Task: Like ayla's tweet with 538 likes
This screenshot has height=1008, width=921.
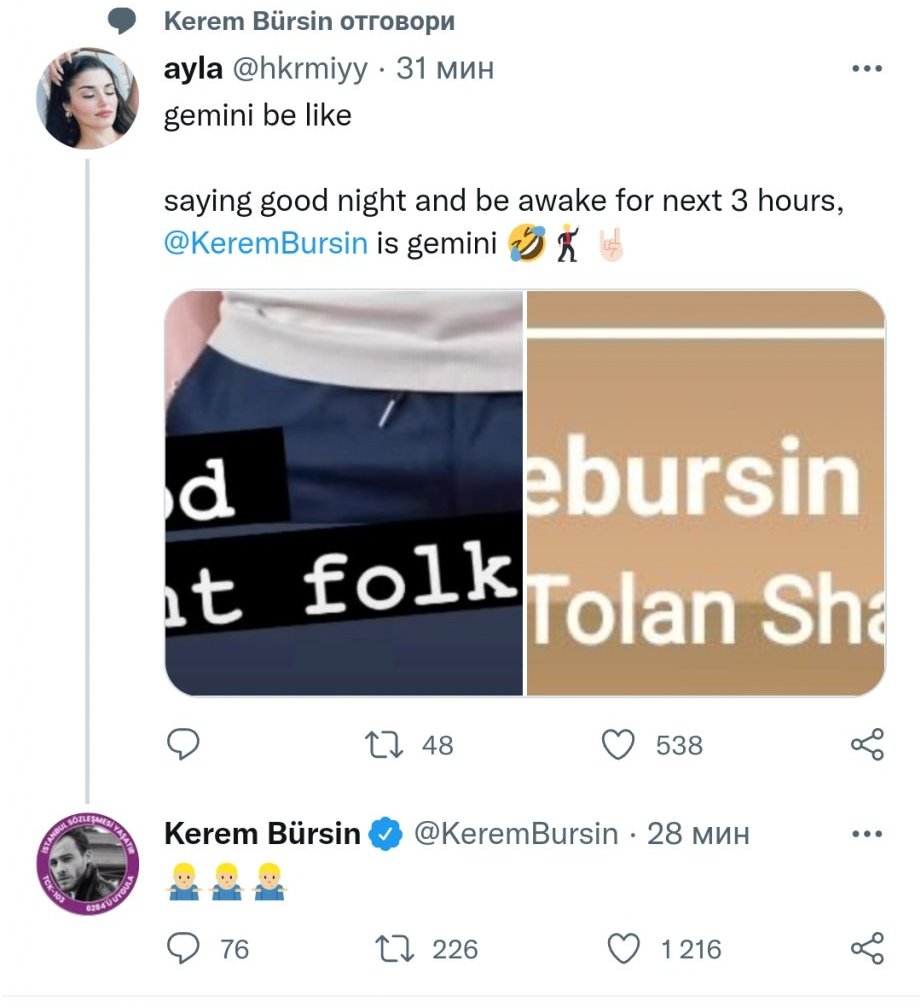Action: coord(620,744)
